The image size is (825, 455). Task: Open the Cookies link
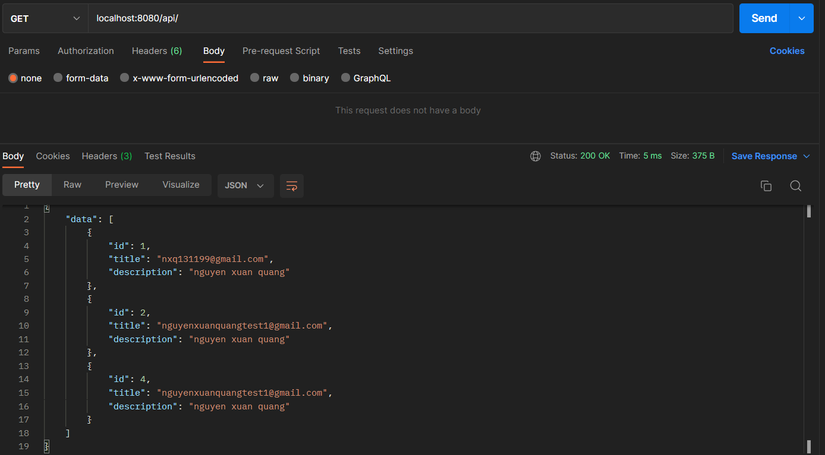point(786,51)
